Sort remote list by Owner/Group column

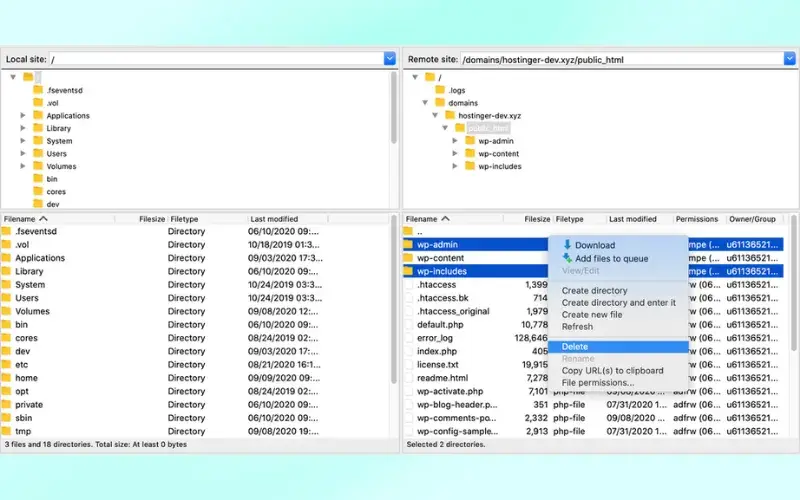[x=753, y=219]
